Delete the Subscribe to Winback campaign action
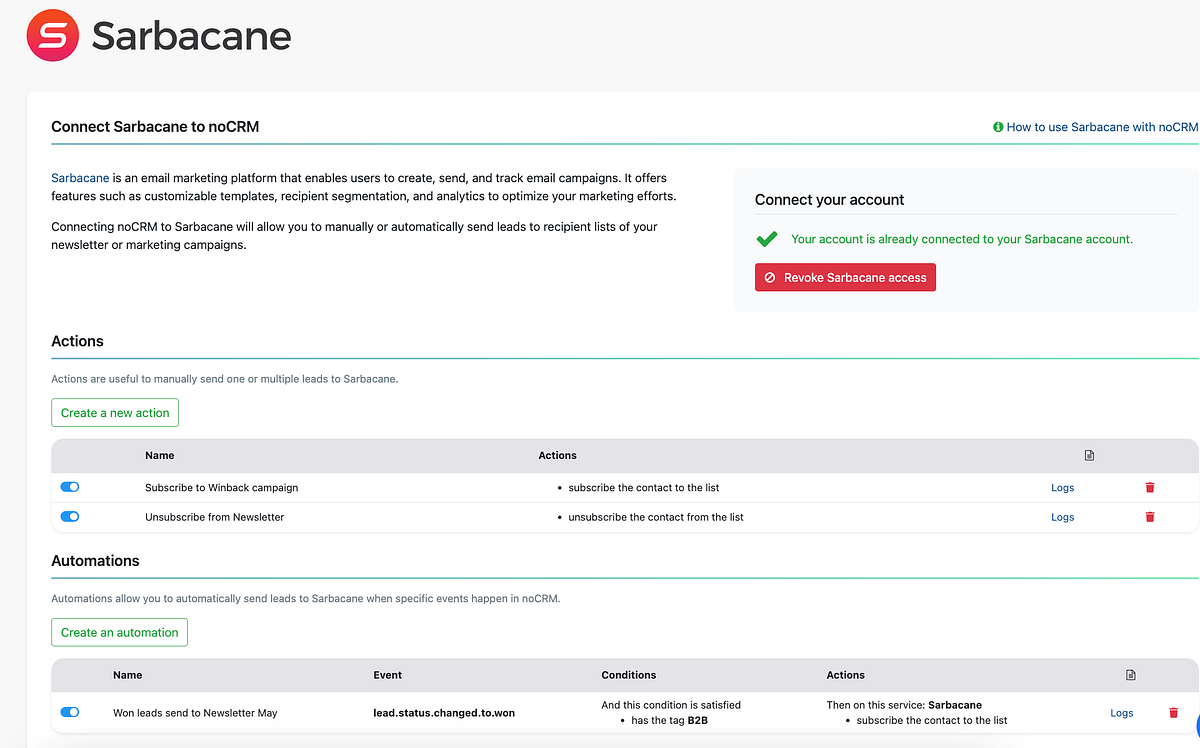 pyautogui.click(x=1150, y=488)
